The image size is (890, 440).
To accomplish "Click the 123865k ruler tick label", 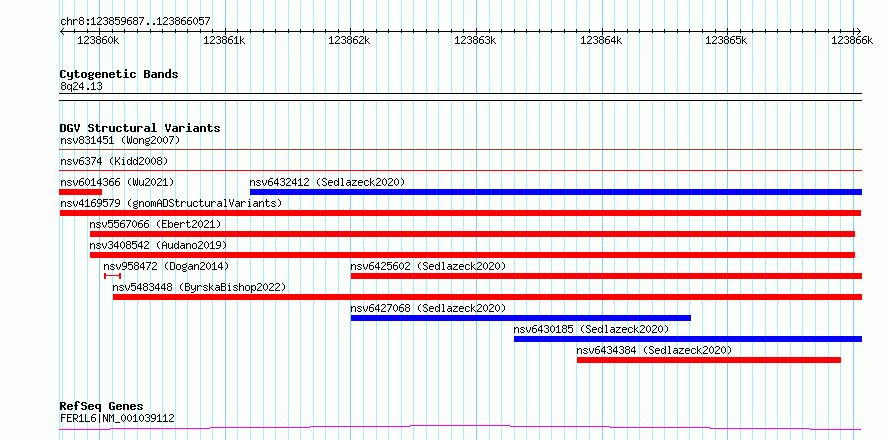I will click(x=727, y=40).
